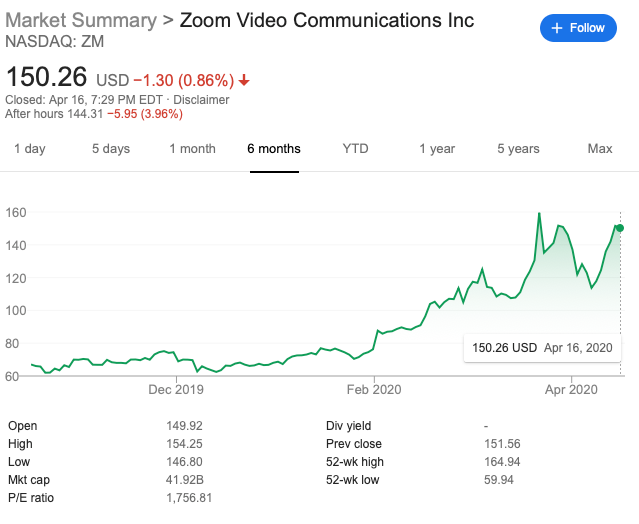Select the Max range tab
639x524 pixels.
(600, 149)
